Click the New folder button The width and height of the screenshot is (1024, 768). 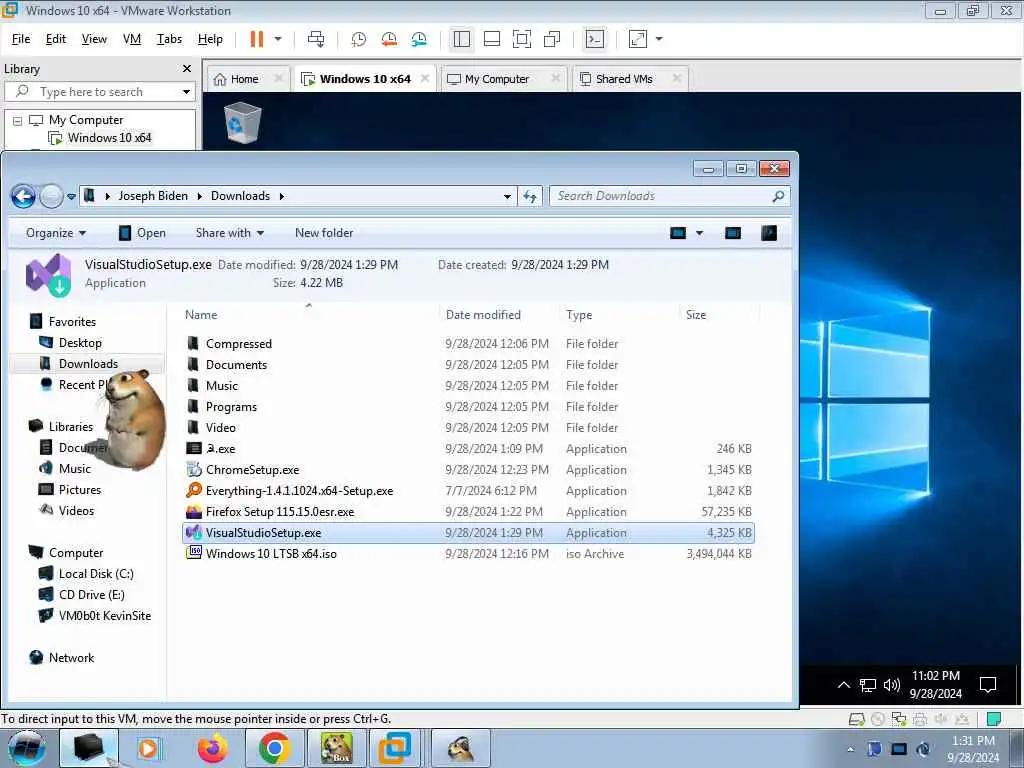click(x=324, y=233)
